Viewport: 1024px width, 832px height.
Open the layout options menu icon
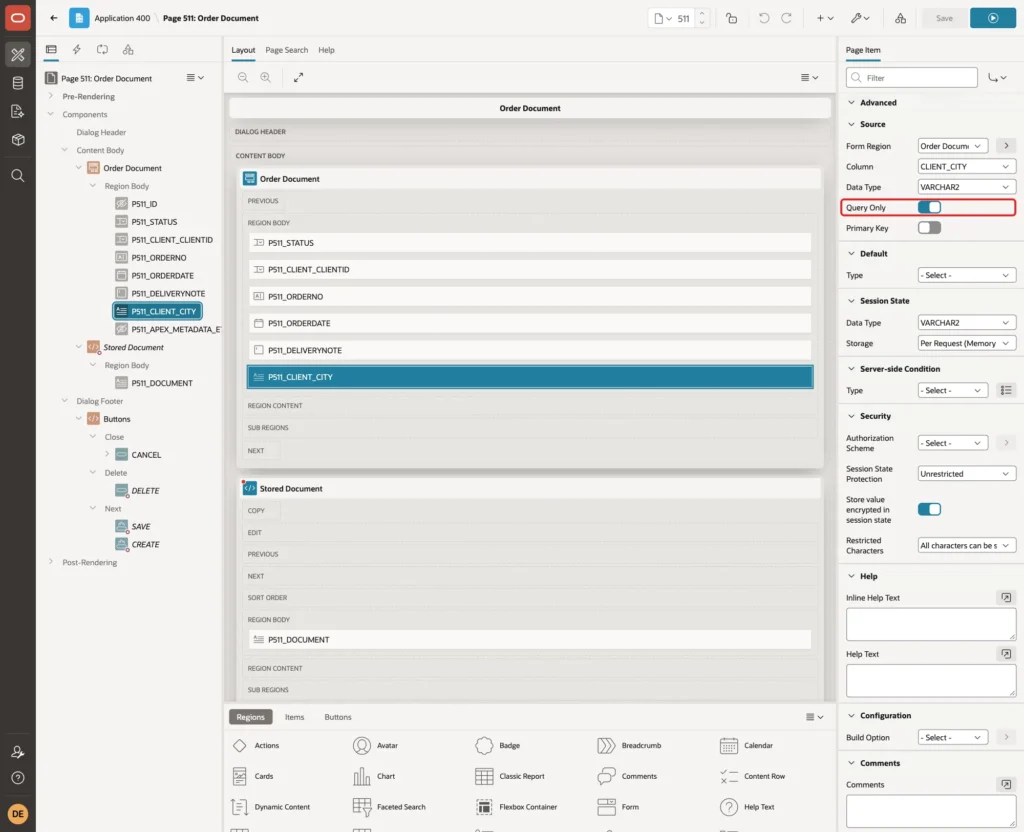coord(809,77)
